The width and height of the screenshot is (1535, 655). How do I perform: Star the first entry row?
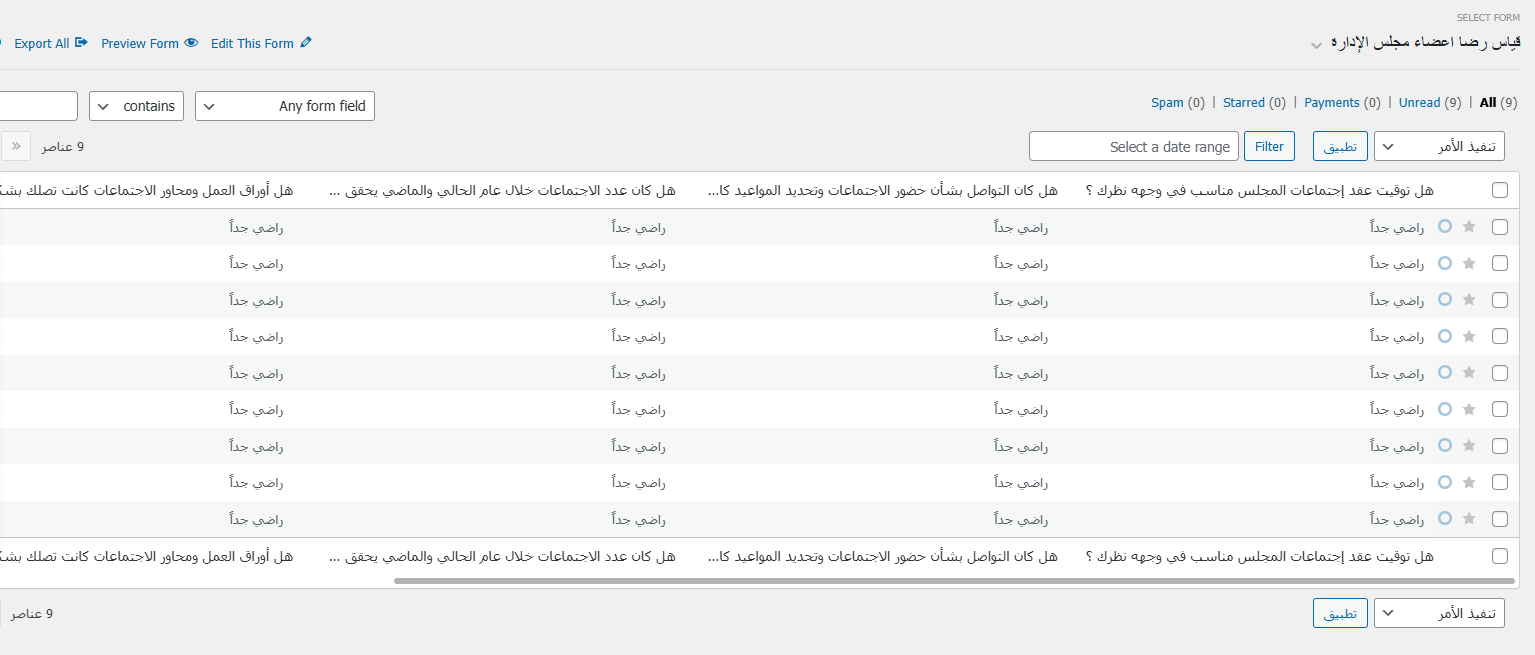(x=1468, y=227)
